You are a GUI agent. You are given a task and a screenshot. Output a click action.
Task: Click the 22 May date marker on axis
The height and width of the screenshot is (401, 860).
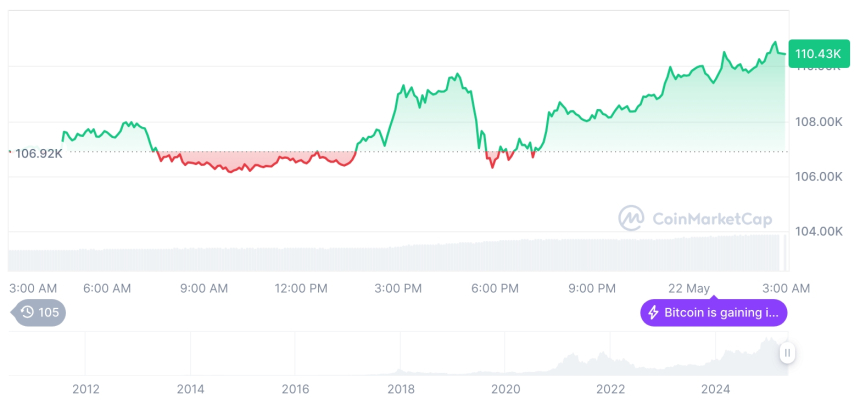691,288
